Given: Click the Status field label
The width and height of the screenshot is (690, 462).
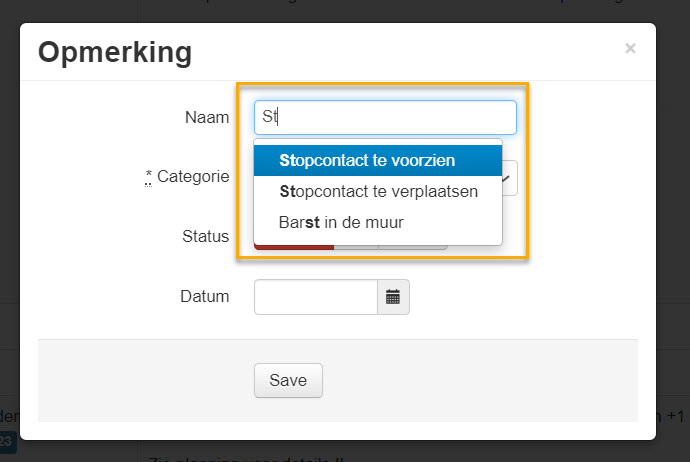Looking at the screenshot, I should tap(205, 237).
